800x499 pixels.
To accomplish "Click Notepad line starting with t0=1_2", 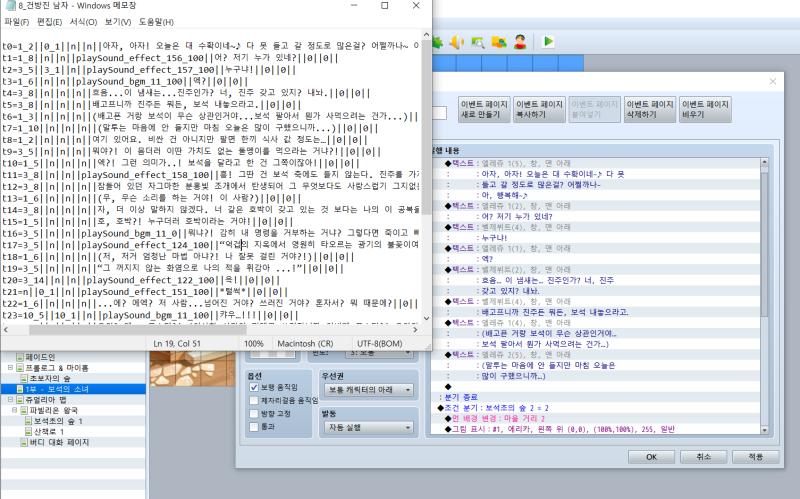I will point(211,46).
